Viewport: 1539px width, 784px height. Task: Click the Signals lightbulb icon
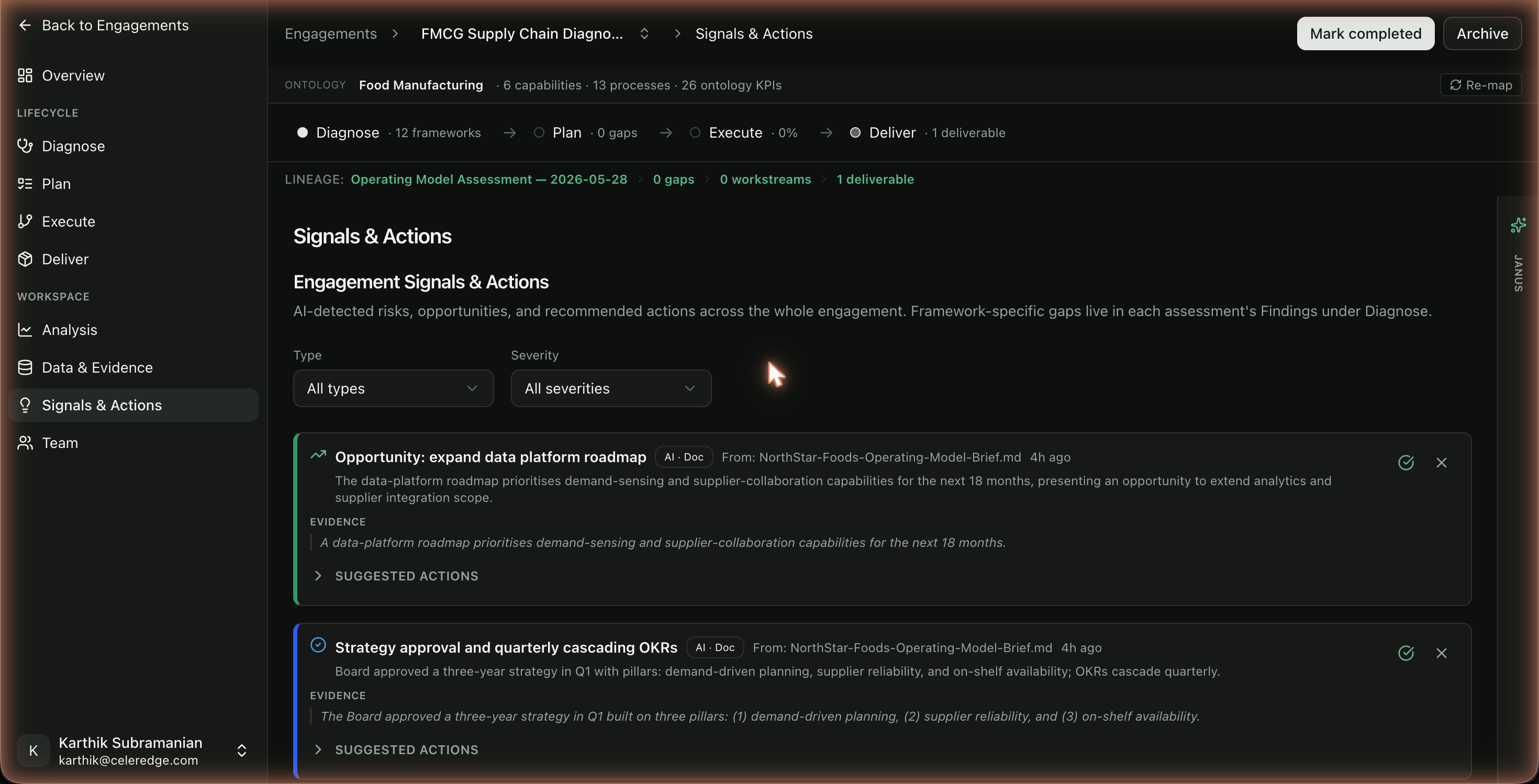25,405
